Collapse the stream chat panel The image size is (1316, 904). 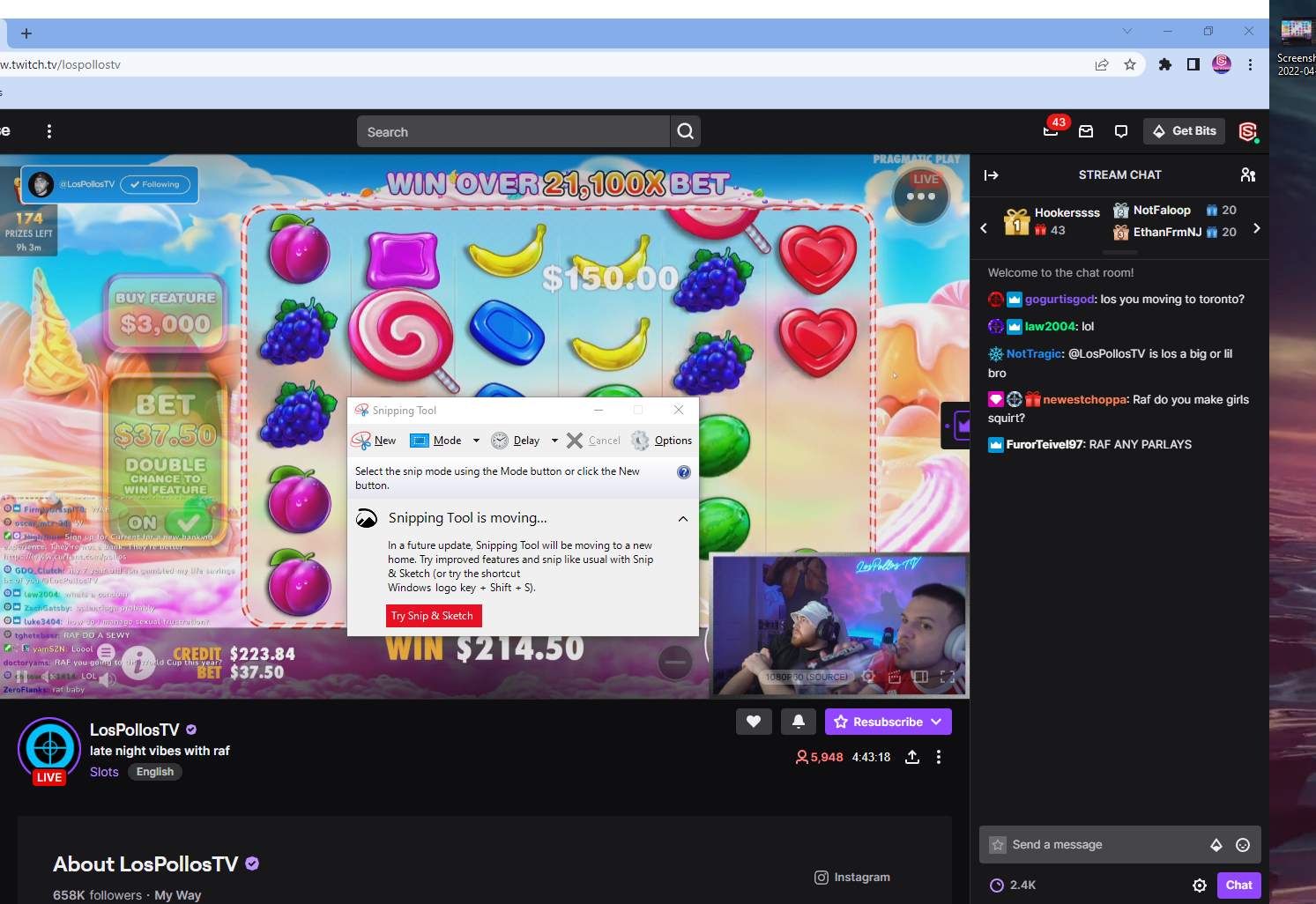coord(992,175)
